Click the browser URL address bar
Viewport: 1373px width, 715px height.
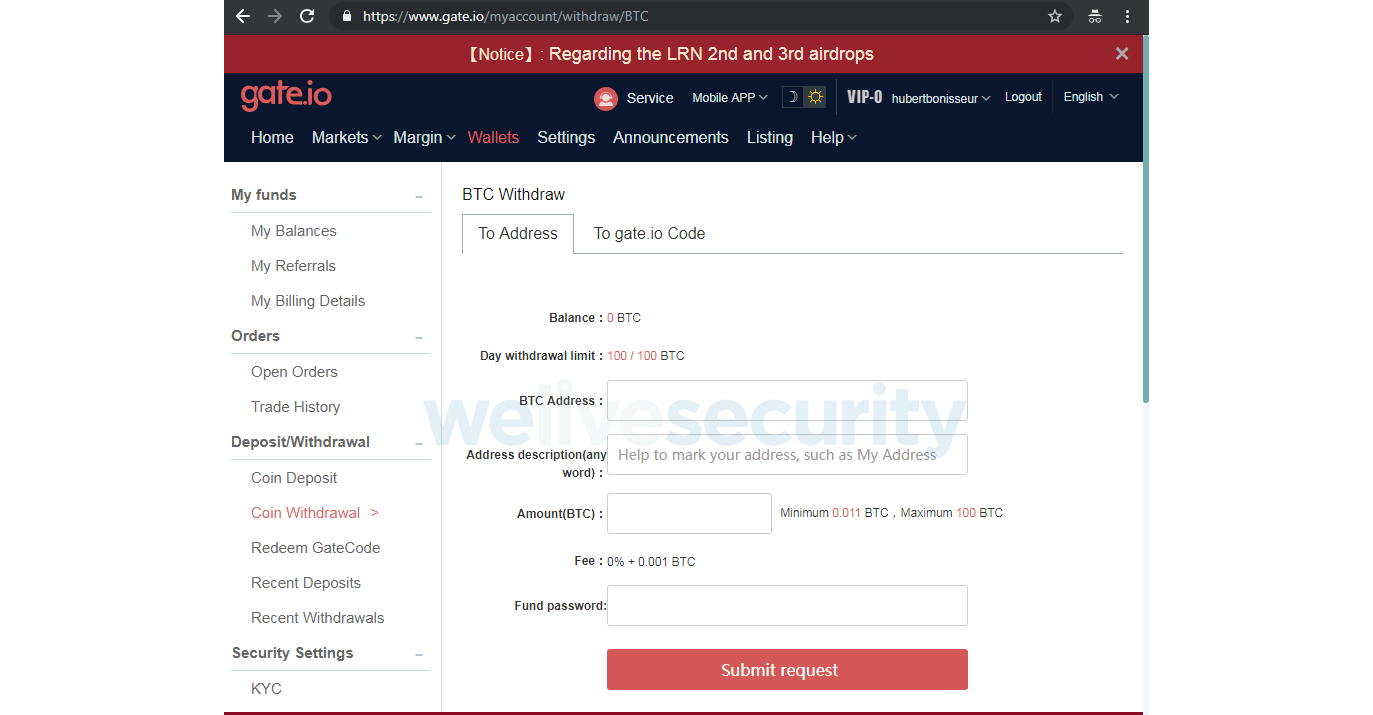700,16
